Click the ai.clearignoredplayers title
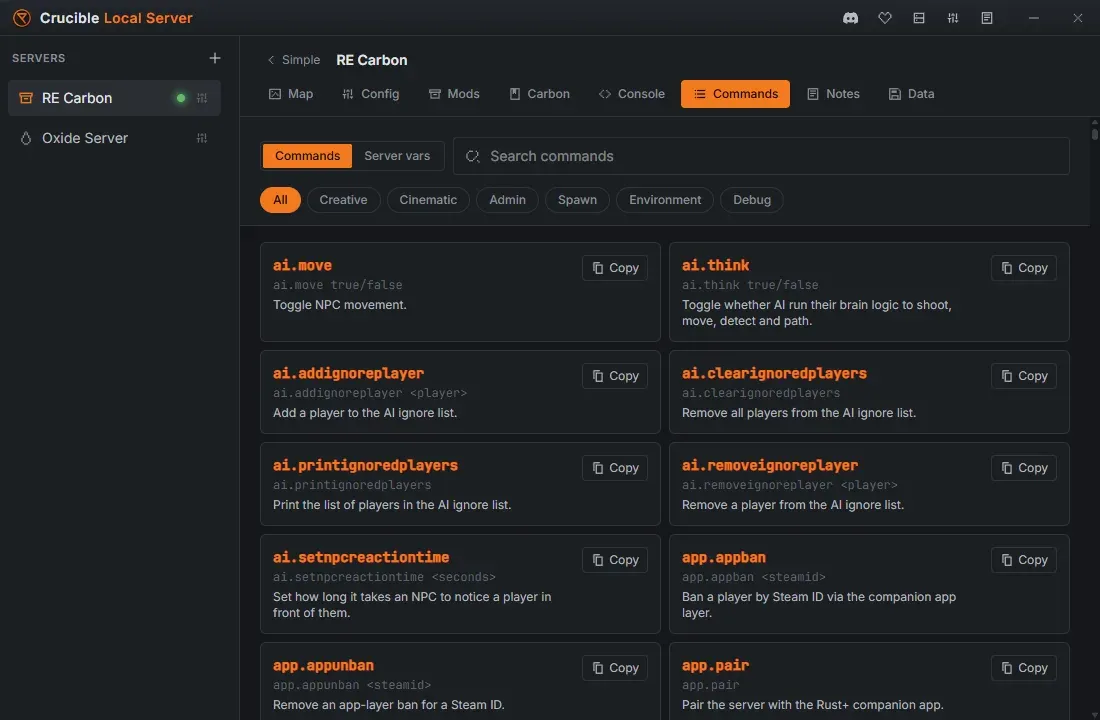The width and height of the screenshot is (1100, 720). (774, 373)
